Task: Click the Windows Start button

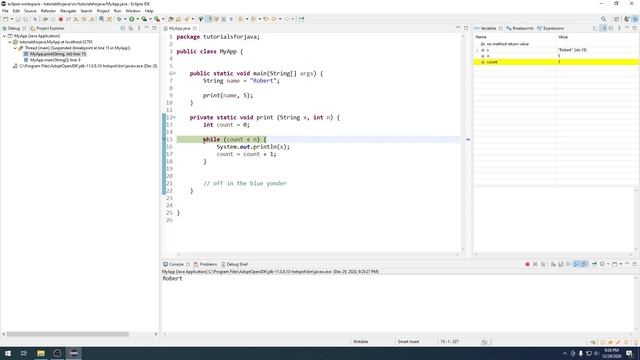Action: tap(8, 353)
